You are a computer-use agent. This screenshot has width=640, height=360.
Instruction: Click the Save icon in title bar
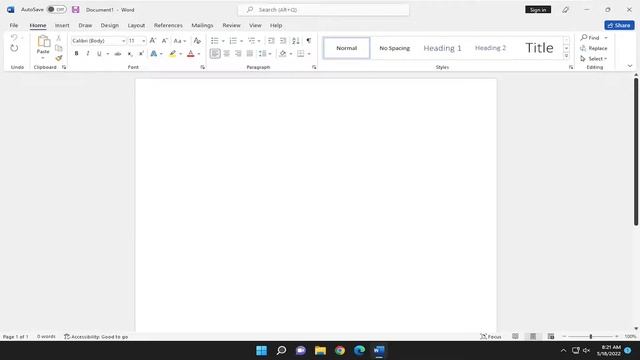tap(76, 9)
